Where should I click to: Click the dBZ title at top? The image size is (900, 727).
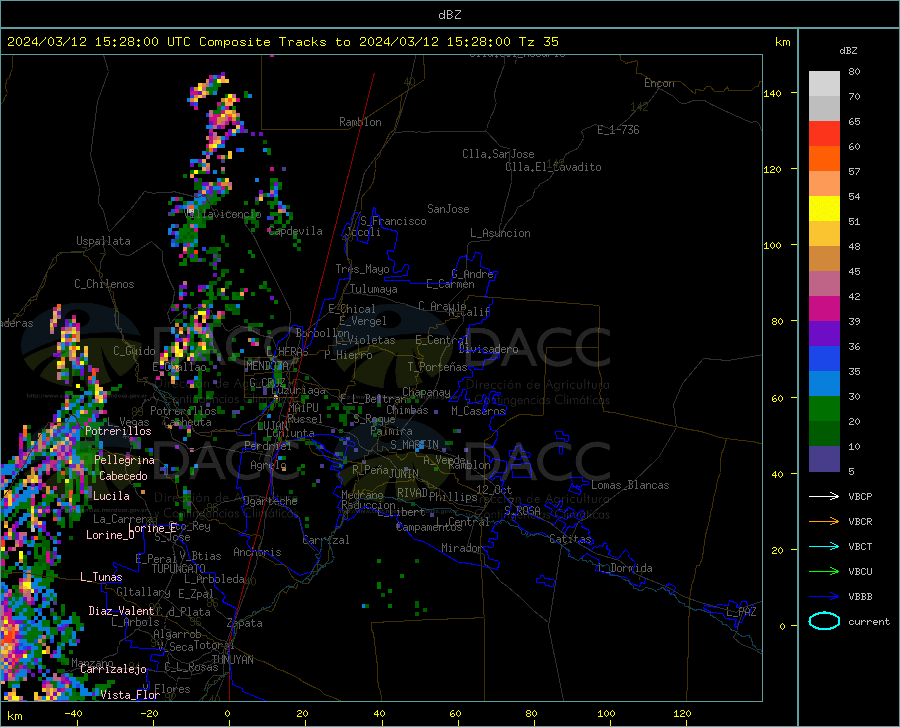449,15
